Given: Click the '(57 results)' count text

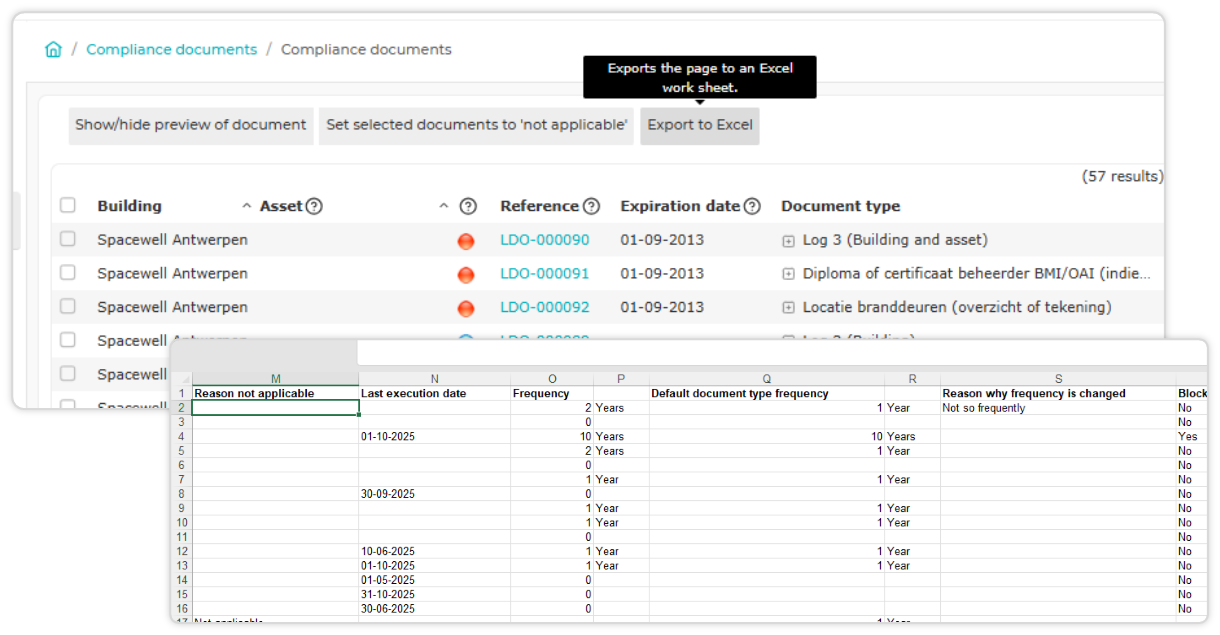Looking at the screenshot, I should click(x=1122, y=176).
